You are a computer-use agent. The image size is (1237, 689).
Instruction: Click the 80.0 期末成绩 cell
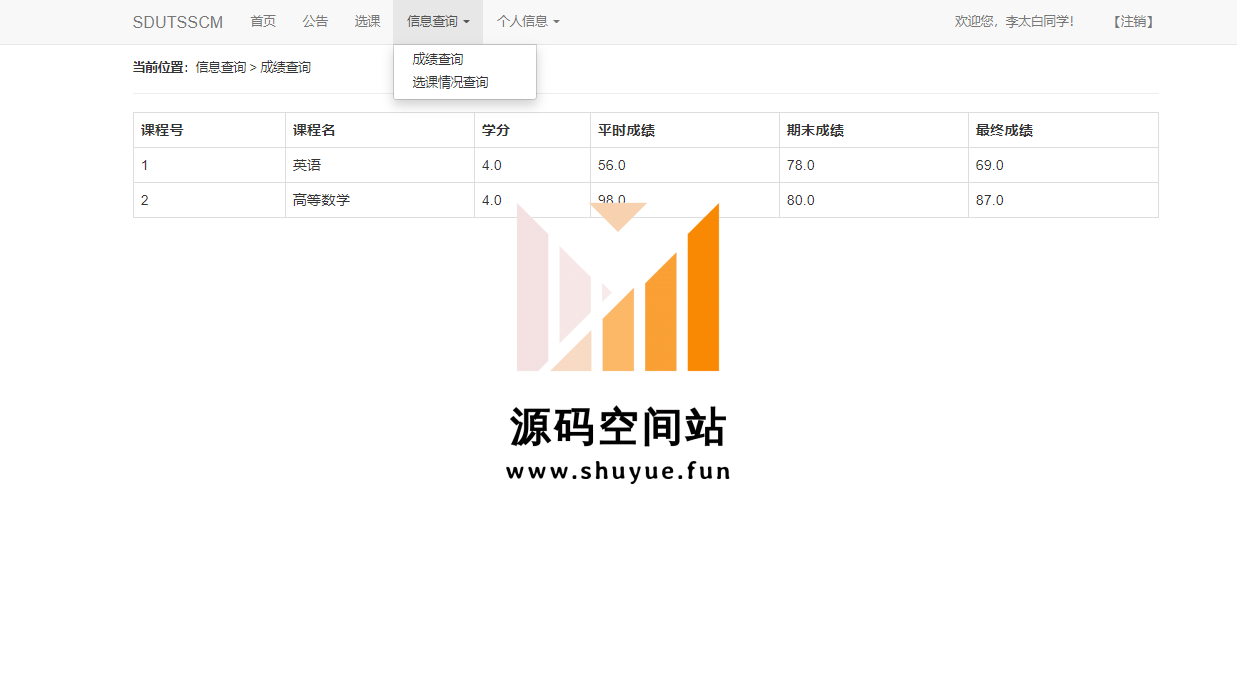tap(874, 200)
